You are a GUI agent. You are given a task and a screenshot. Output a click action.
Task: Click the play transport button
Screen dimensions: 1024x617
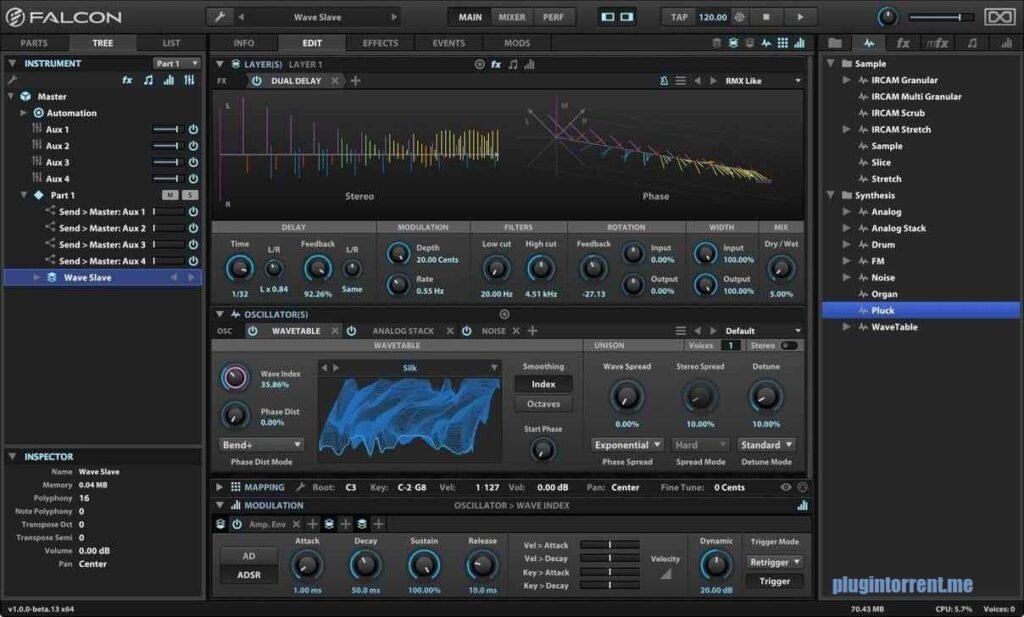800,17
